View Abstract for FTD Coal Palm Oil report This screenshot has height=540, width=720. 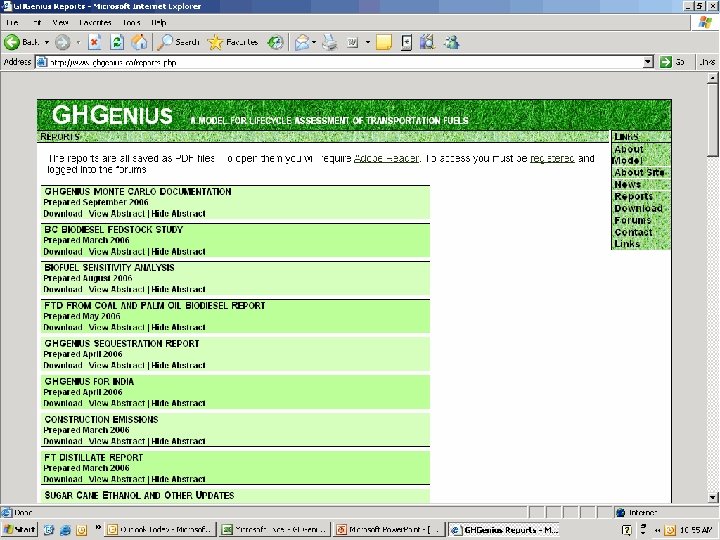(x=117, y=327)
